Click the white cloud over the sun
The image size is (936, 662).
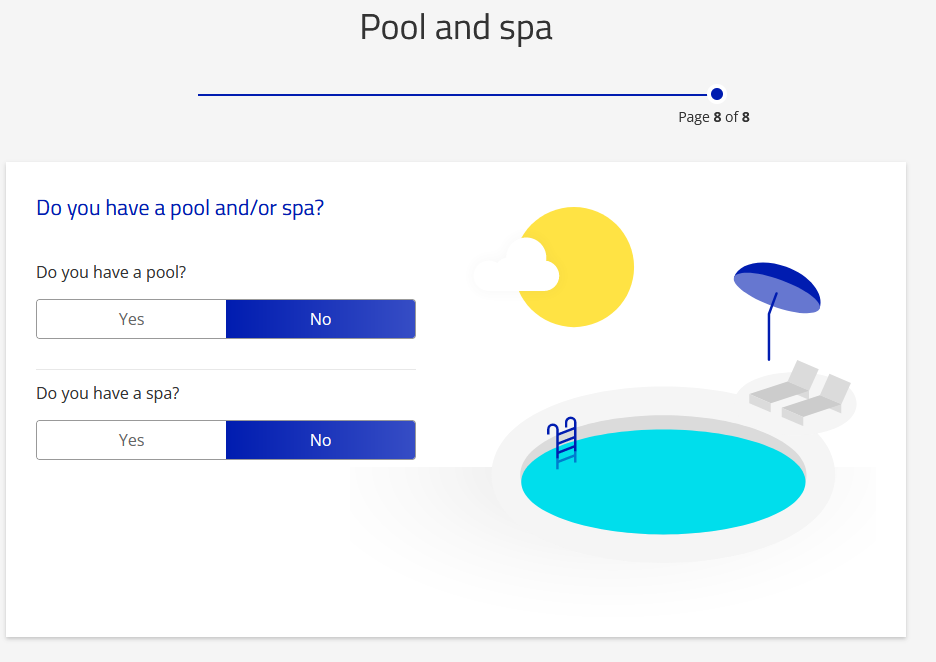coord(515,268)
